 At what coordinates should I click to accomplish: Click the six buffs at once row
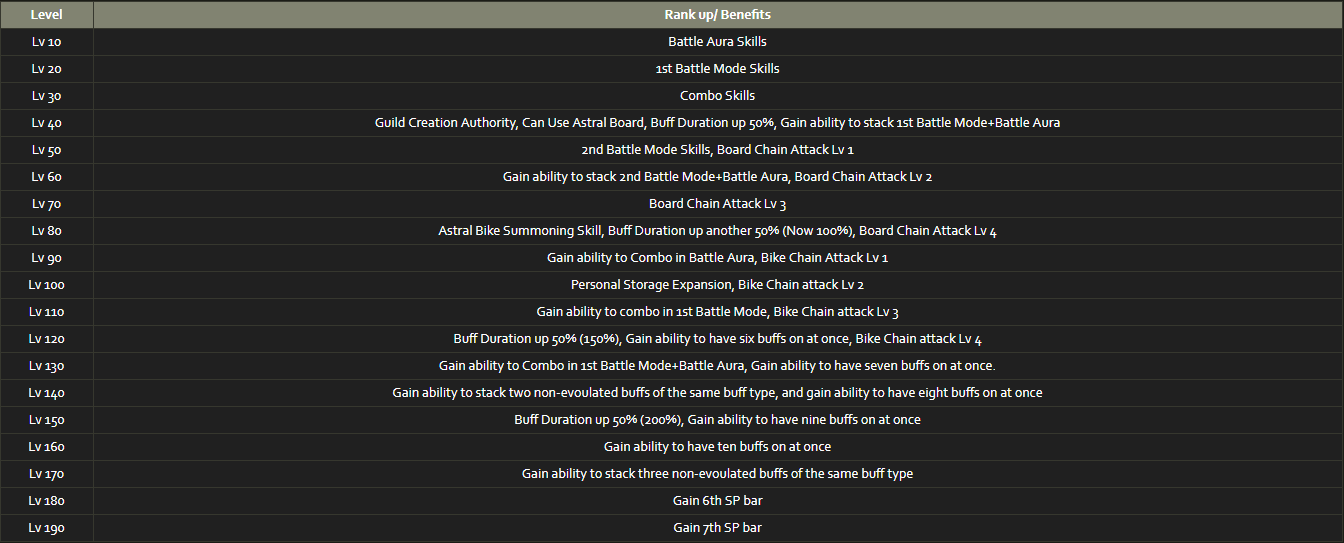pos(717,339)
